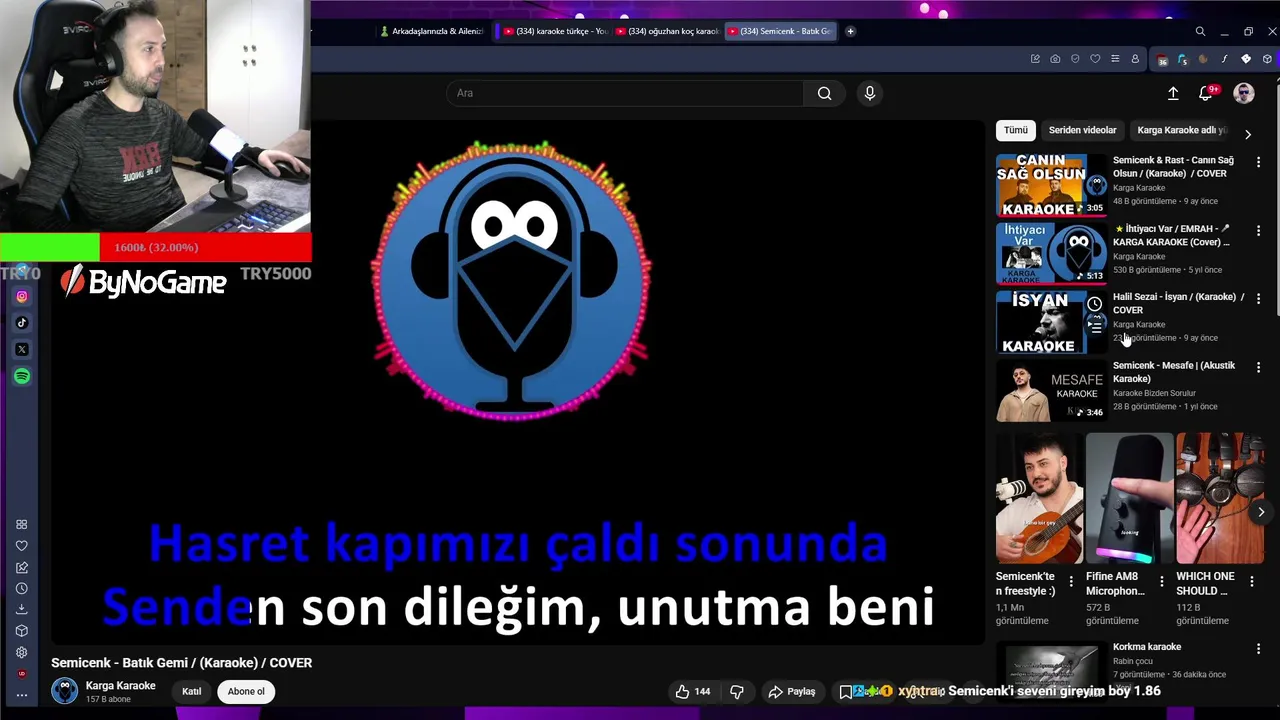Image resolution: width=1280 pixels, height=720 pixels.
Task: Like the video with thumbs up
Action: click(x=692, y=691)
